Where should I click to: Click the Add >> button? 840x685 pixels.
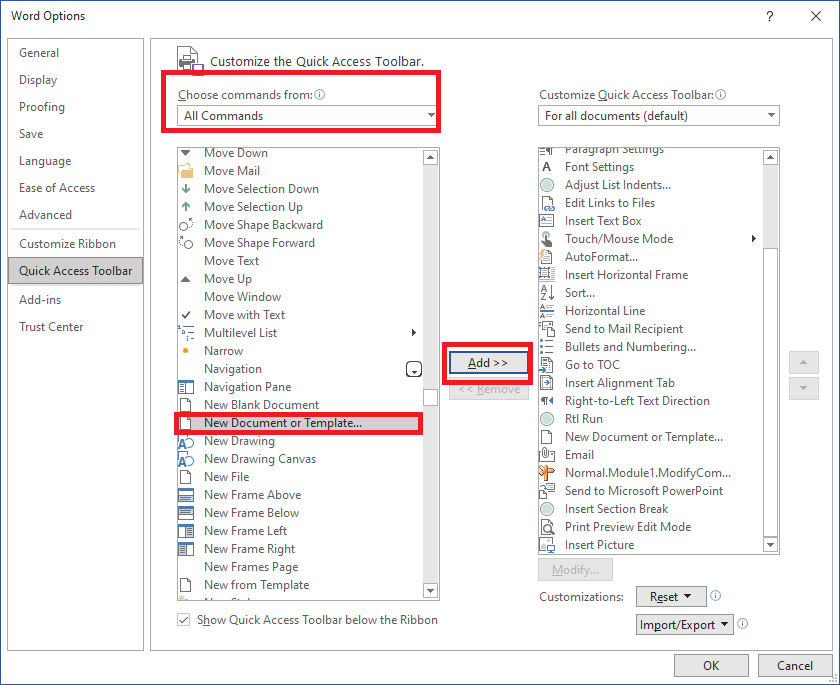488,363
